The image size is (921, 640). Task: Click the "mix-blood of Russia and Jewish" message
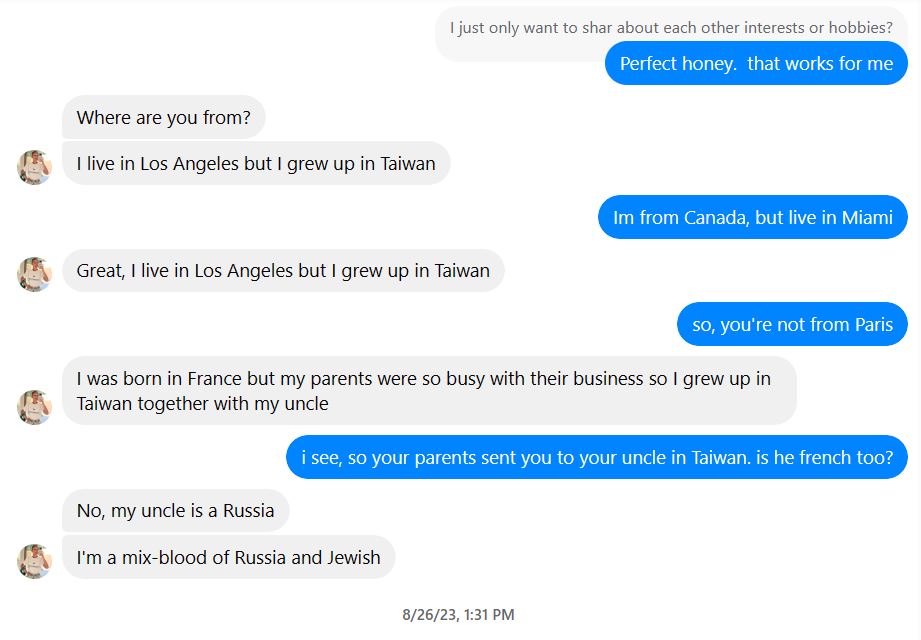[228, 558]
